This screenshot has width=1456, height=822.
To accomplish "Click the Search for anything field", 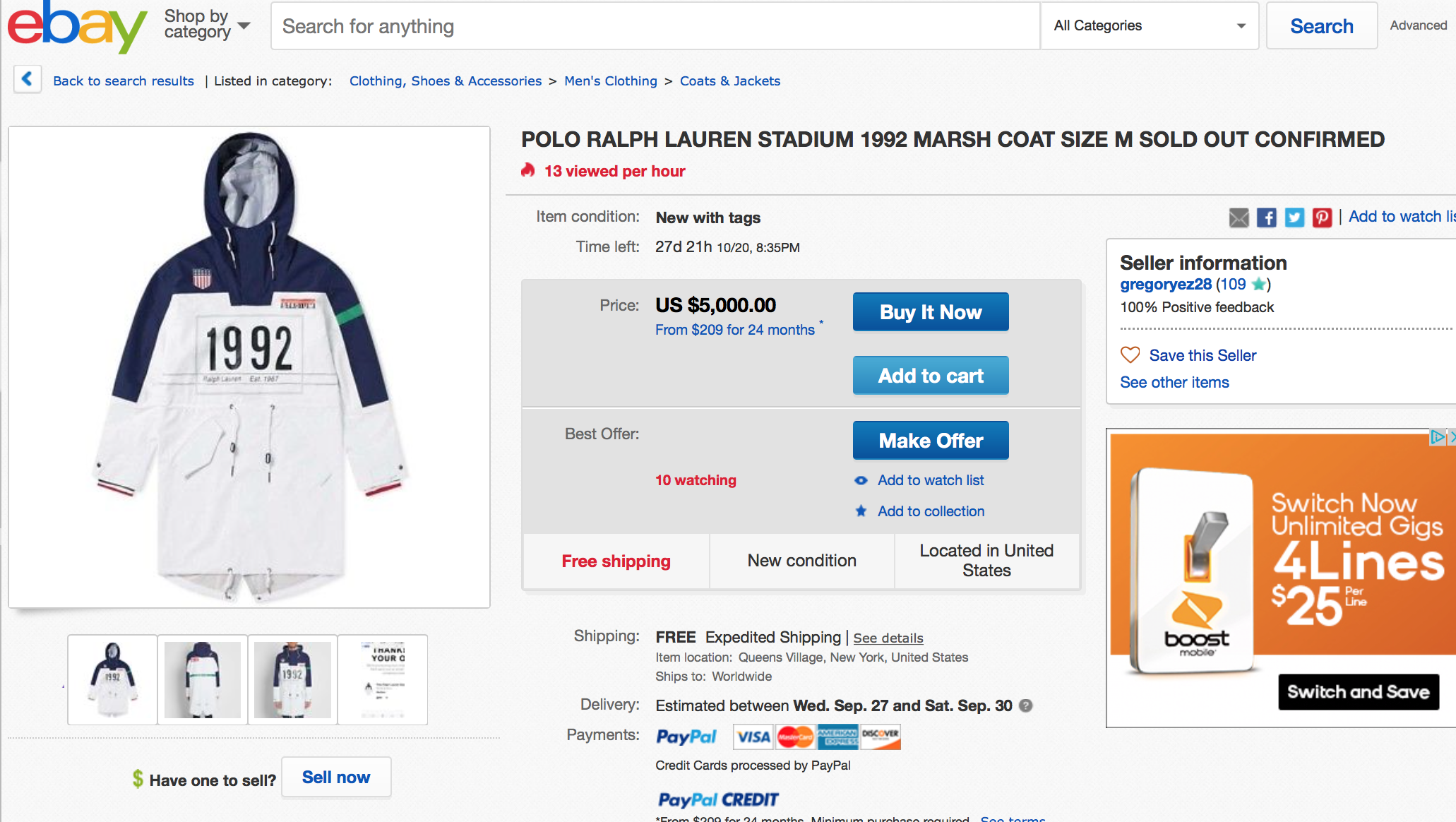I will [x=655, y=26].
